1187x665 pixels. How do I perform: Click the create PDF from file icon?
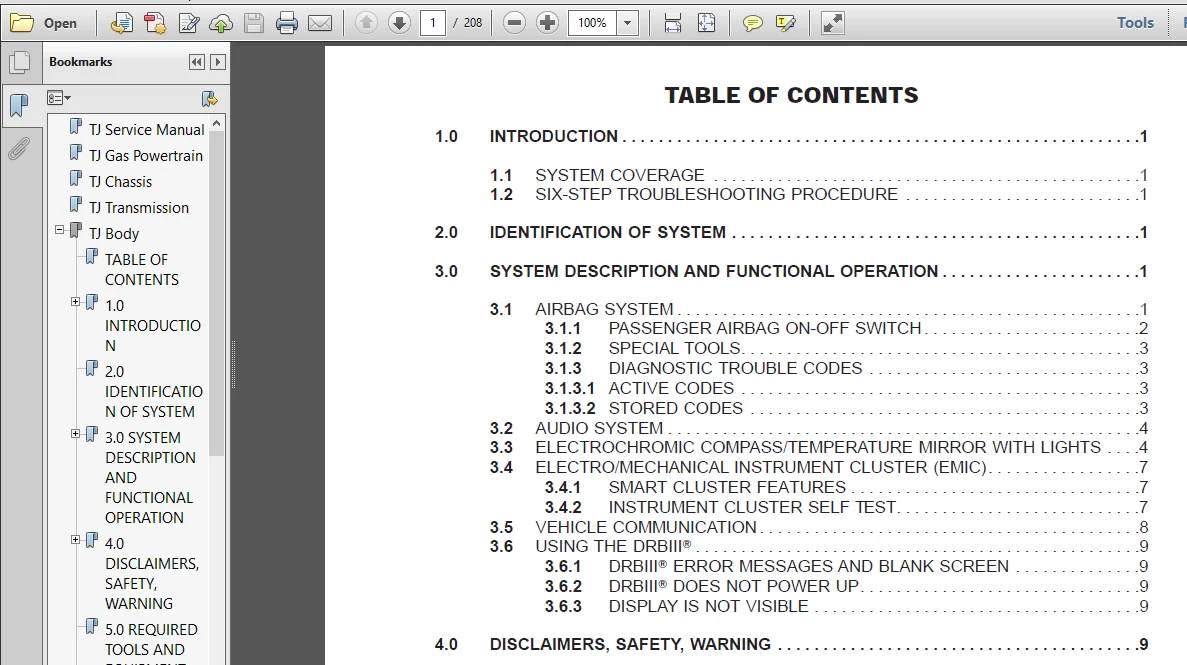point(121,23)
